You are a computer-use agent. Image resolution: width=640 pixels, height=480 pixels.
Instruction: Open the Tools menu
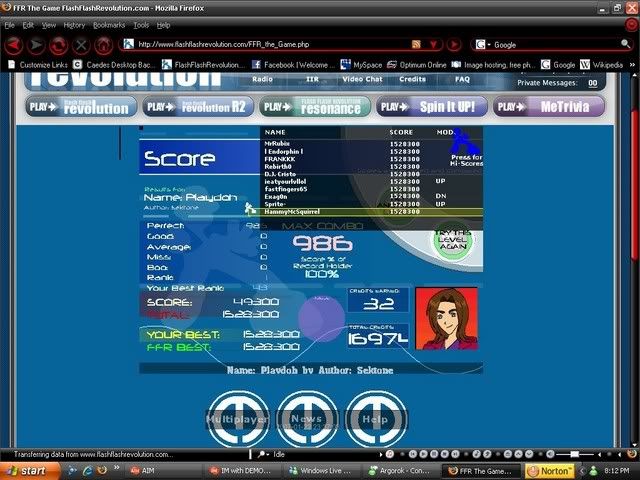pos(141,24)
